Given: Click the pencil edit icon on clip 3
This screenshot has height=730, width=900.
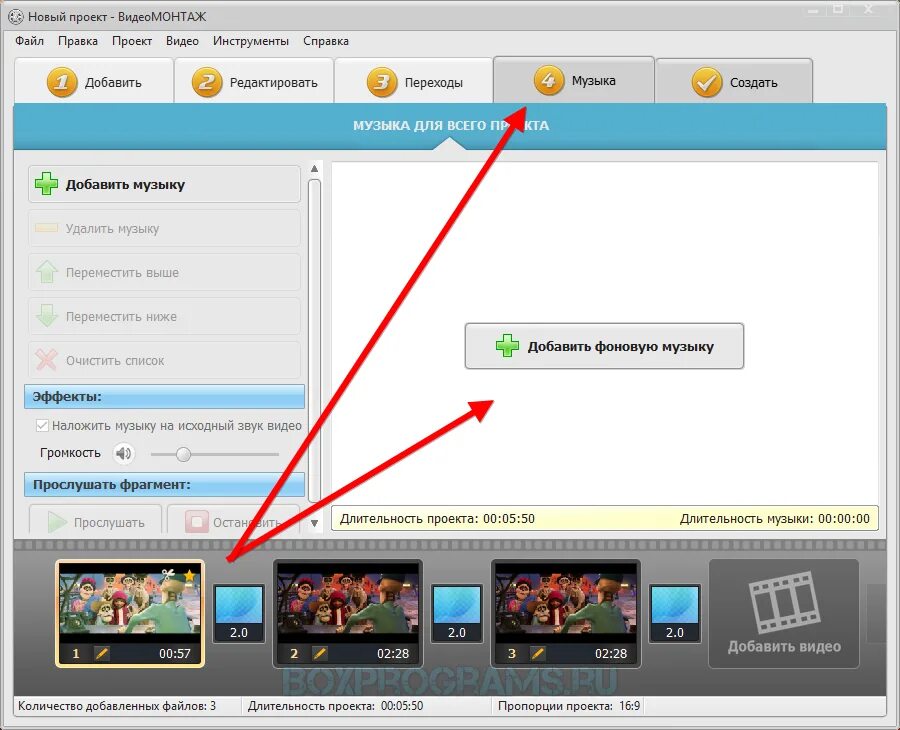Looking at the screenshot, I should (x=538, y=653).
